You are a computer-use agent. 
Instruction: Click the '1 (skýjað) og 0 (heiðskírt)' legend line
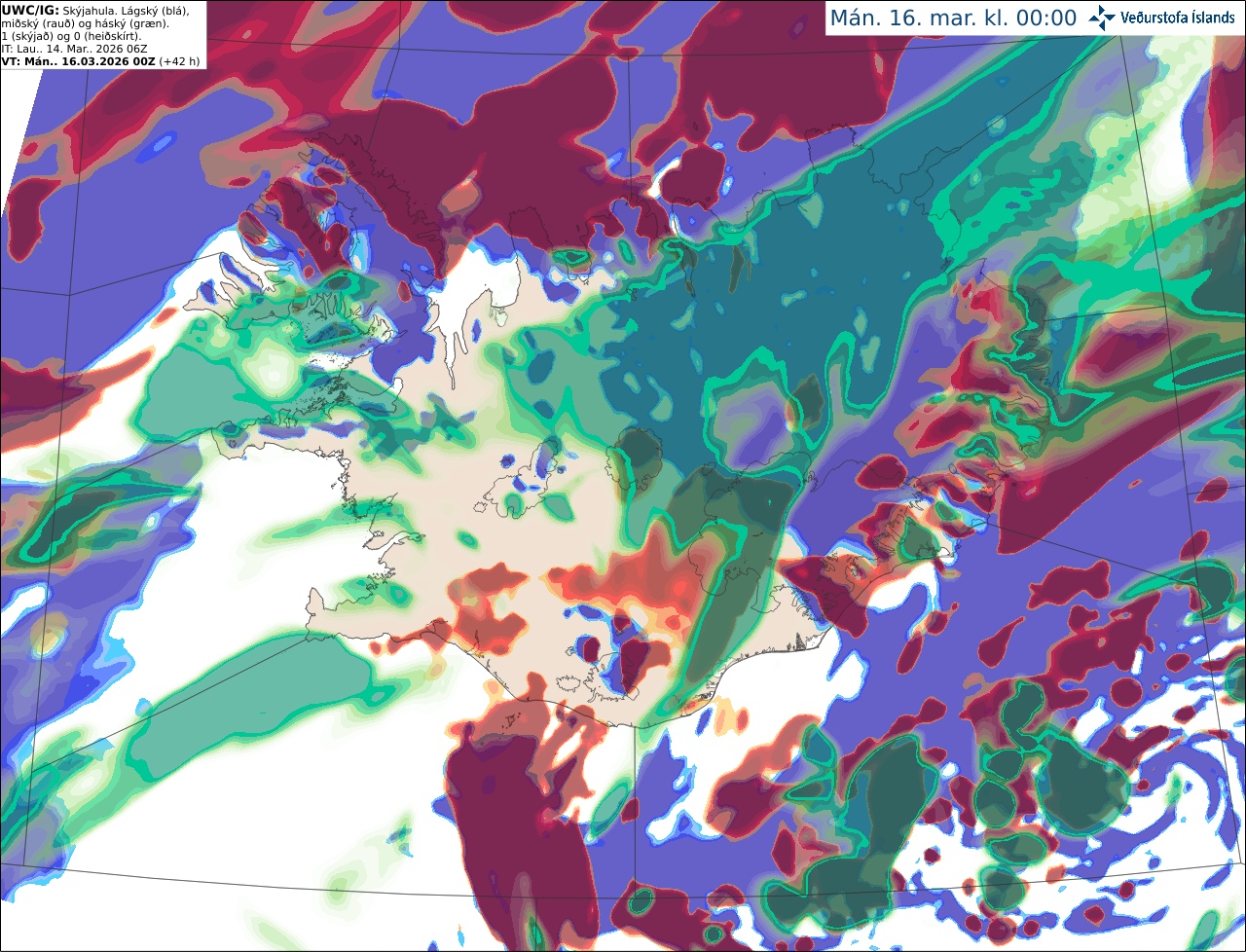[x=71, y=36]
